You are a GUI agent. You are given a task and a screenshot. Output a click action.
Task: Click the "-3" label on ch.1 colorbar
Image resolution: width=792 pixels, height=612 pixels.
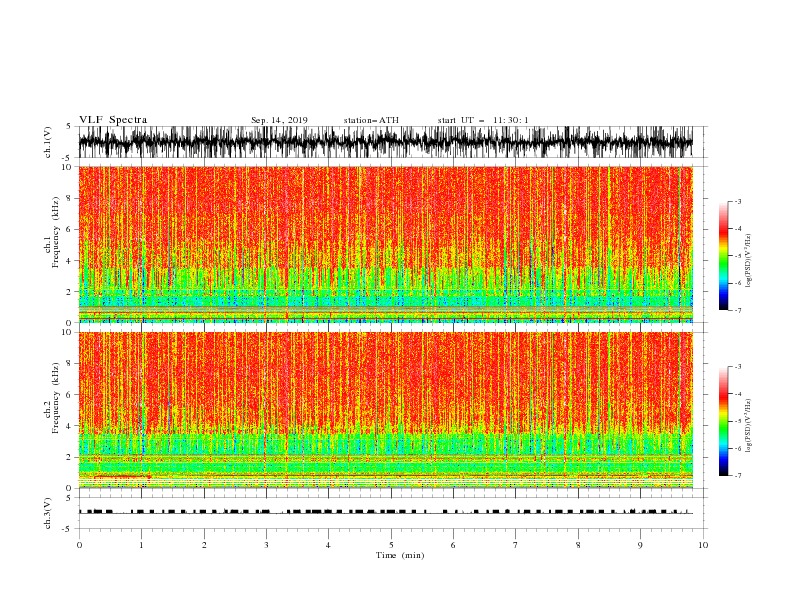pos(738,201)
